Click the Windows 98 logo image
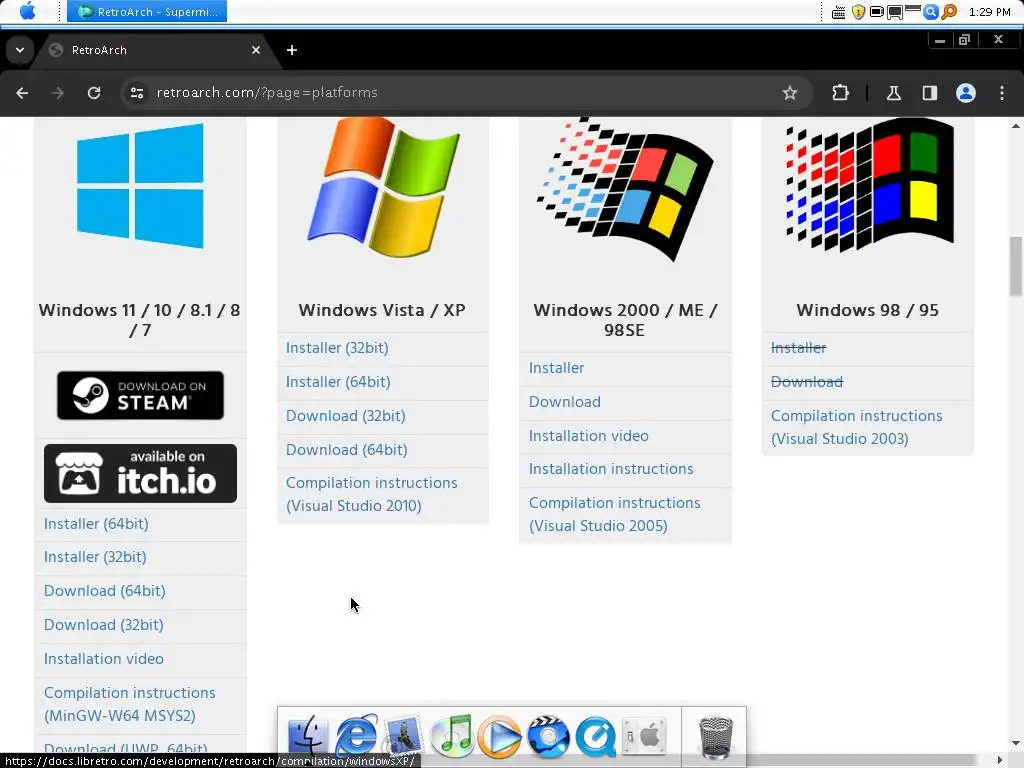 point(870,184)
